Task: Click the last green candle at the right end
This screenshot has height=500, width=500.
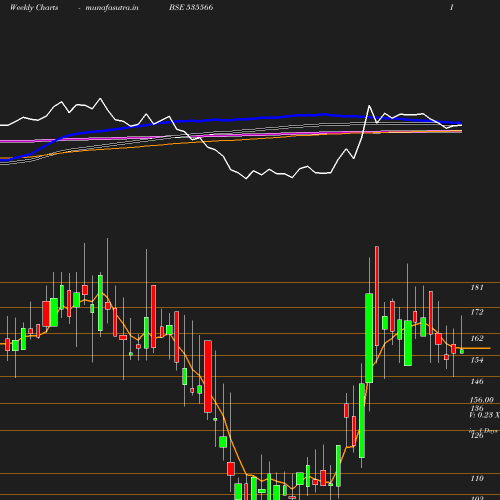Action: click(x=462, y=351)
